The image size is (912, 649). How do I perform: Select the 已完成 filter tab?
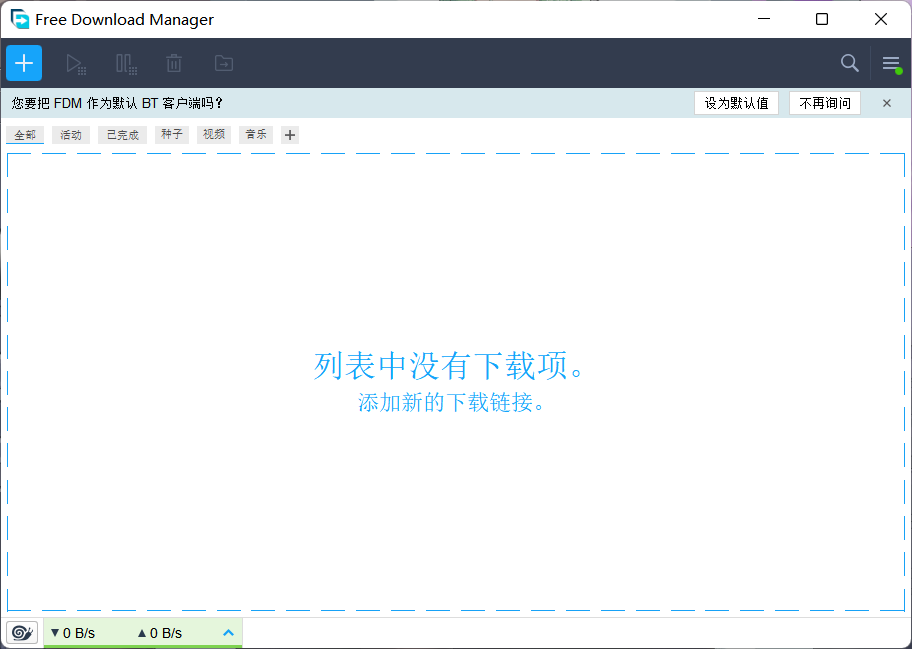[123, 135]
